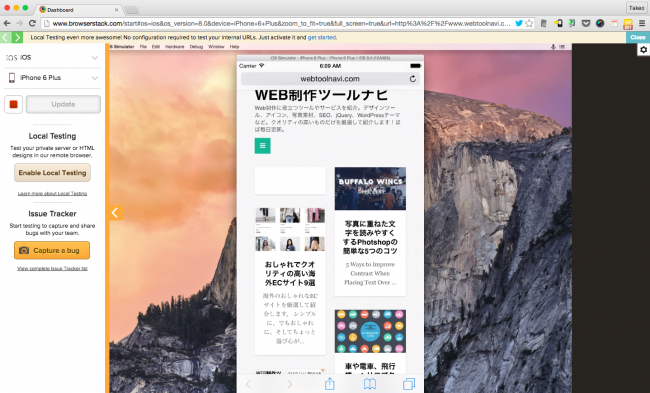Open the Help menu in iOS Simulator
650x393 pixels.
[234, 47]
